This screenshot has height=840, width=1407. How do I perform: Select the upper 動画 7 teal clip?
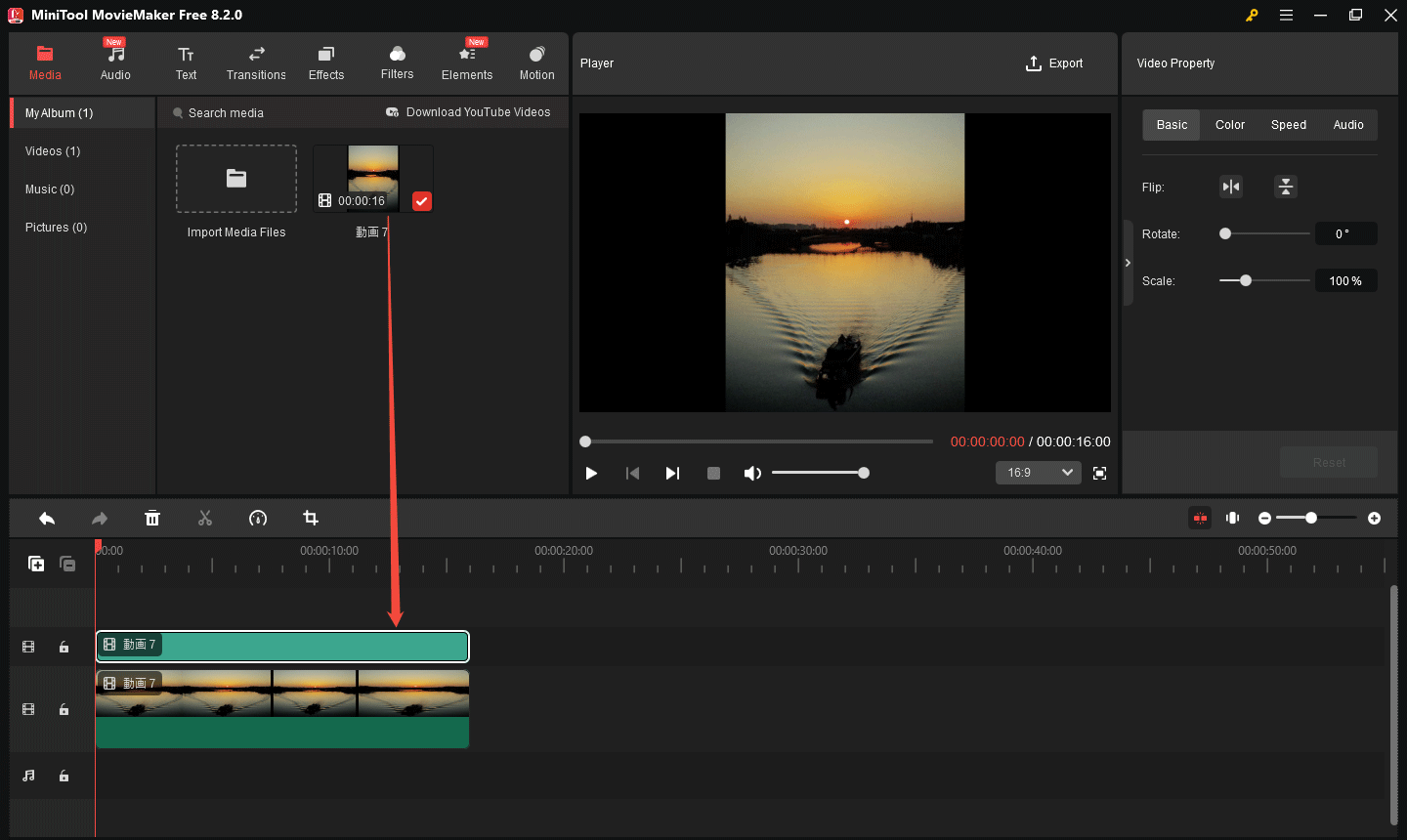tap(282, 647)
